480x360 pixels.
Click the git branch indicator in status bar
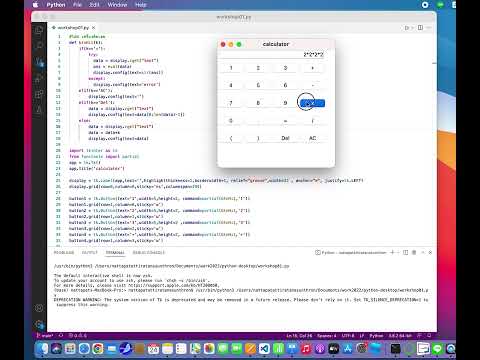point(45,336)
